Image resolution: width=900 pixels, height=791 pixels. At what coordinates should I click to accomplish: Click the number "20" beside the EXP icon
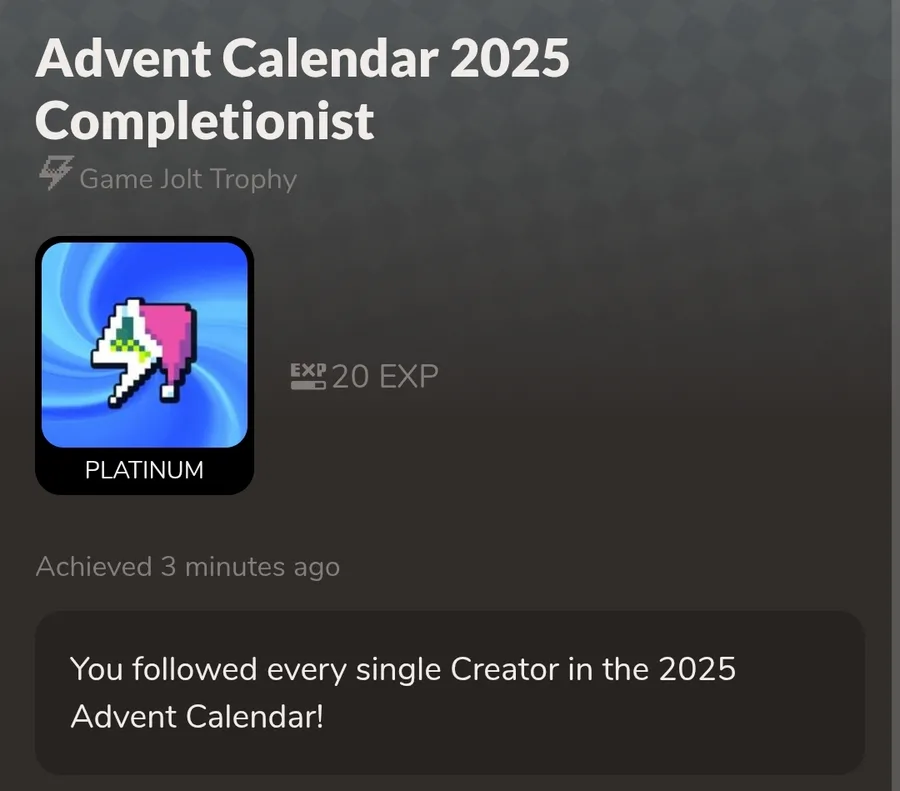(349, 377)
